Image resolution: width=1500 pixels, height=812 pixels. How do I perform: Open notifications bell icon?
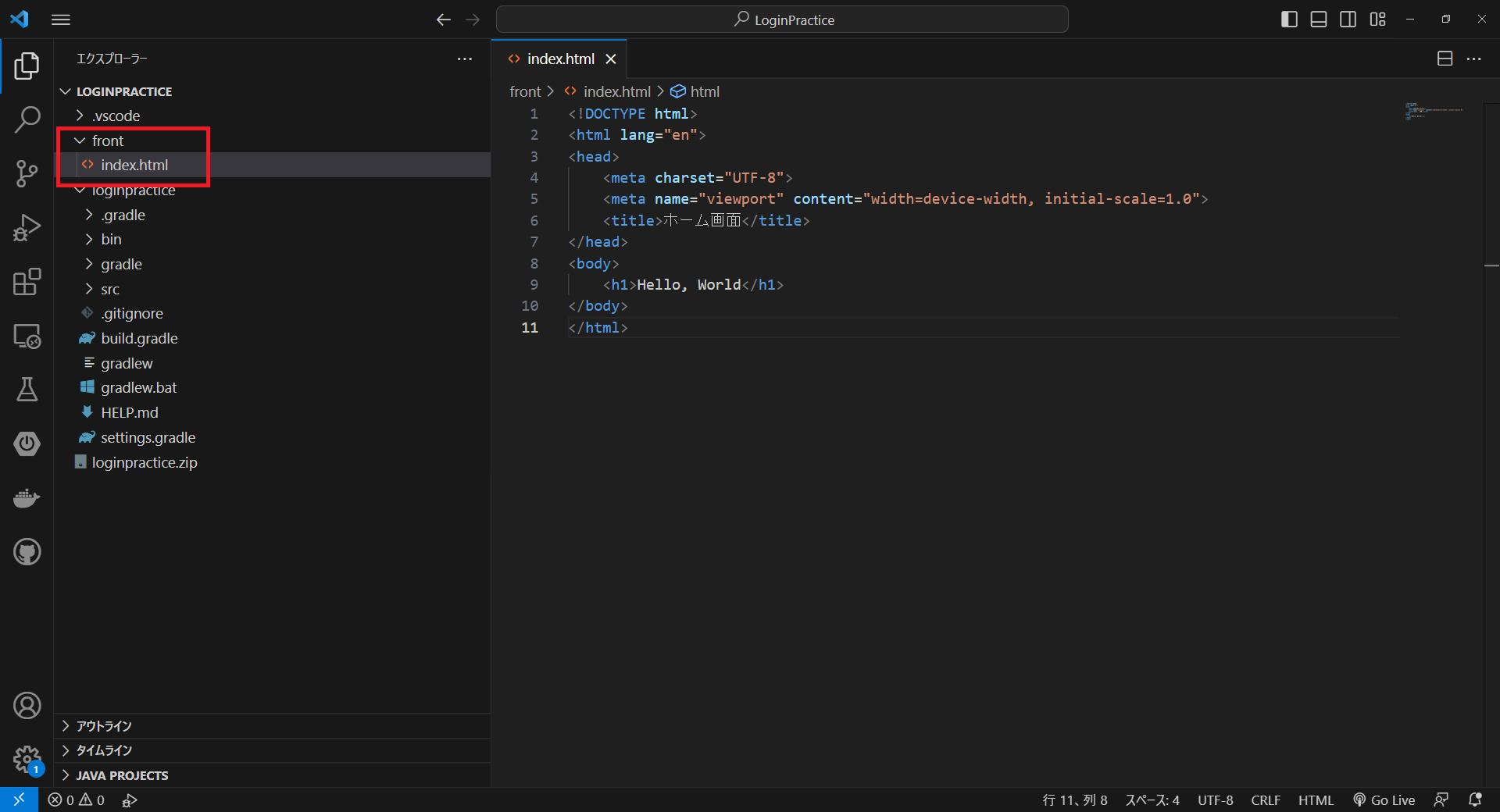click(x=1475, y=800)
